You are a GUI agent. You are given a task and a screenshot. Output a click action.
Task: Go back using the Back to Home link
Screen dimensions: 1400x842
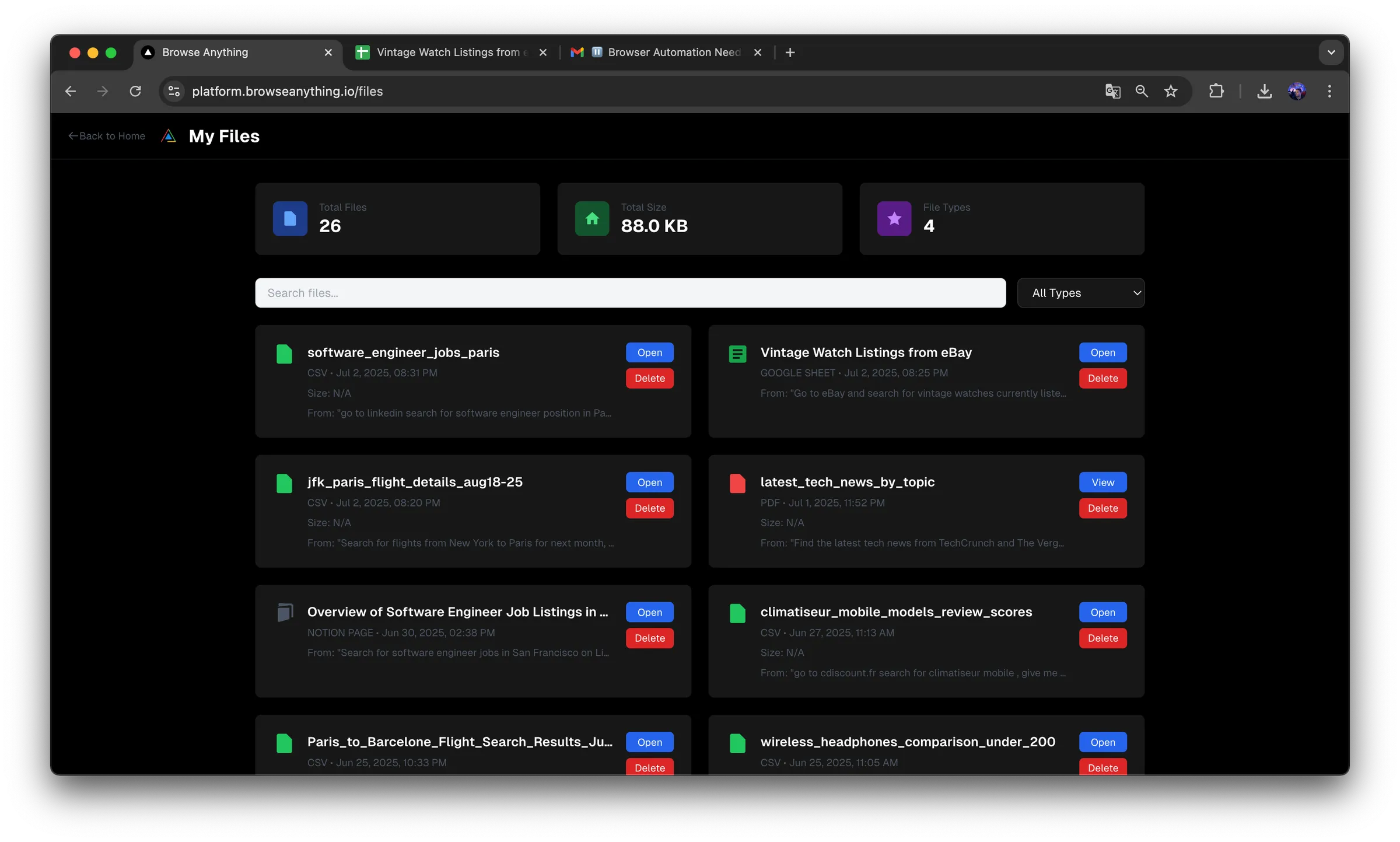[x=107, y=136]
